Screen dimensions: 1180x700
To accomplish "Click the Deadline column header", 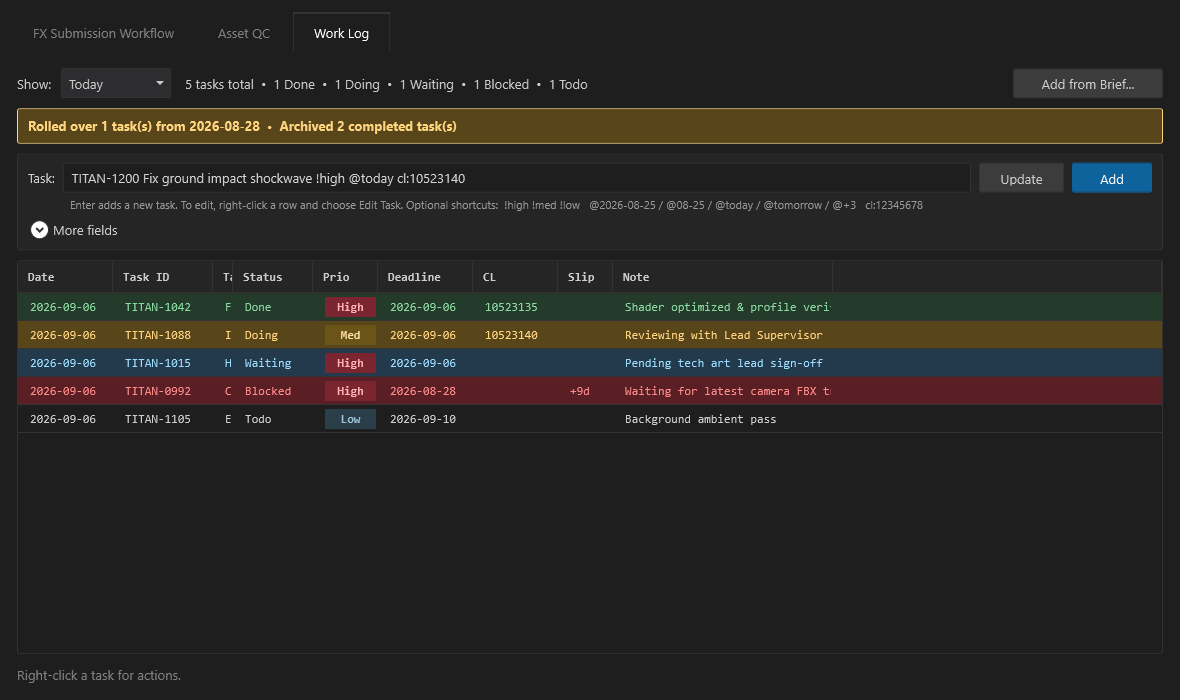I will (x=424, y=277).
